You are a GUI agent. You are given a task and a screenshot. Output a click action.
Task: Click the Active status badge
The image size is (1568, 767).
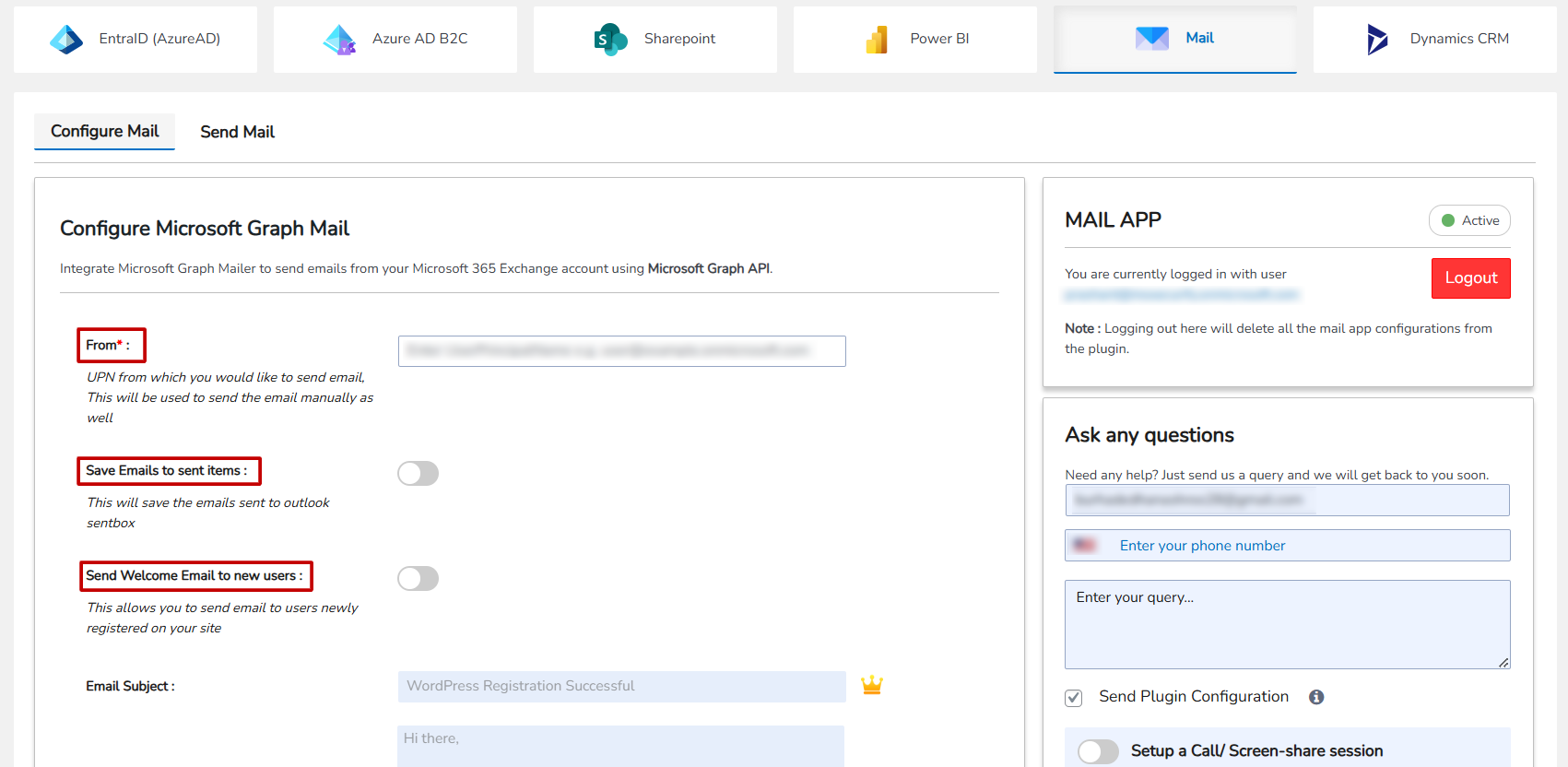point(1469,220)
